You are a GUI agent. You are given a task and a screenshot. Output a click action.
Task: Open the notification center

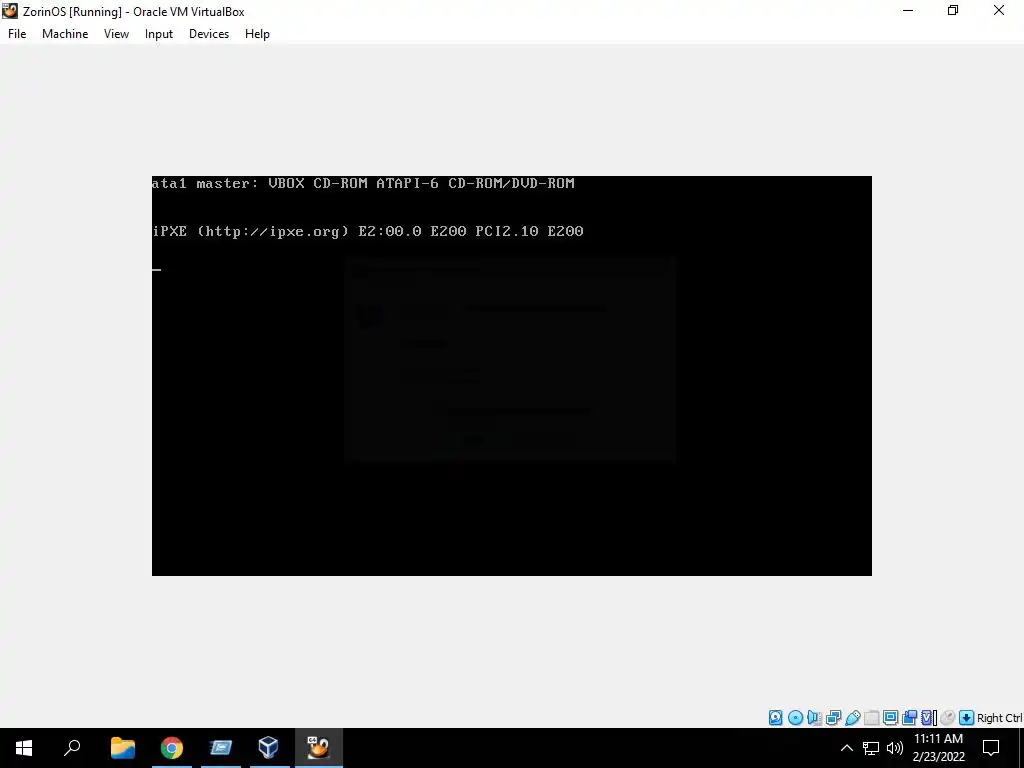[x=991, y=748]
